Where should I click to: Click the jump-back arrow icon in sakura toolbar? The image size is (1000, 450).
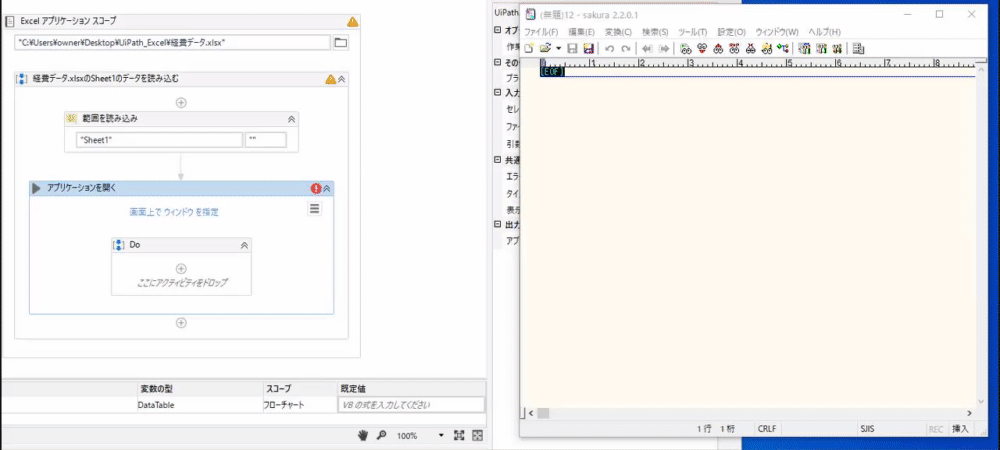click(x=647, y=48)
